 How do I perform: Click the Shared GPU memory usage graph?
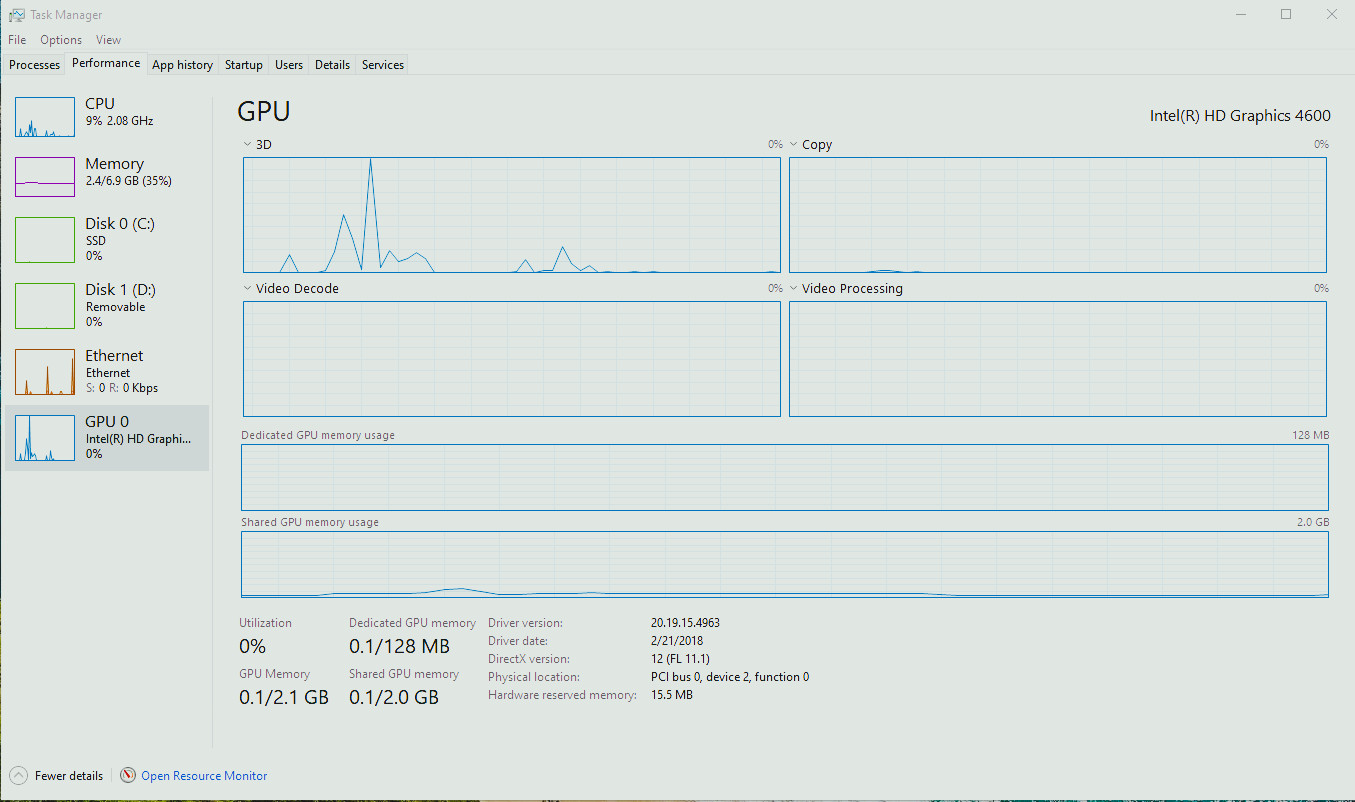(x=784, y=564)
